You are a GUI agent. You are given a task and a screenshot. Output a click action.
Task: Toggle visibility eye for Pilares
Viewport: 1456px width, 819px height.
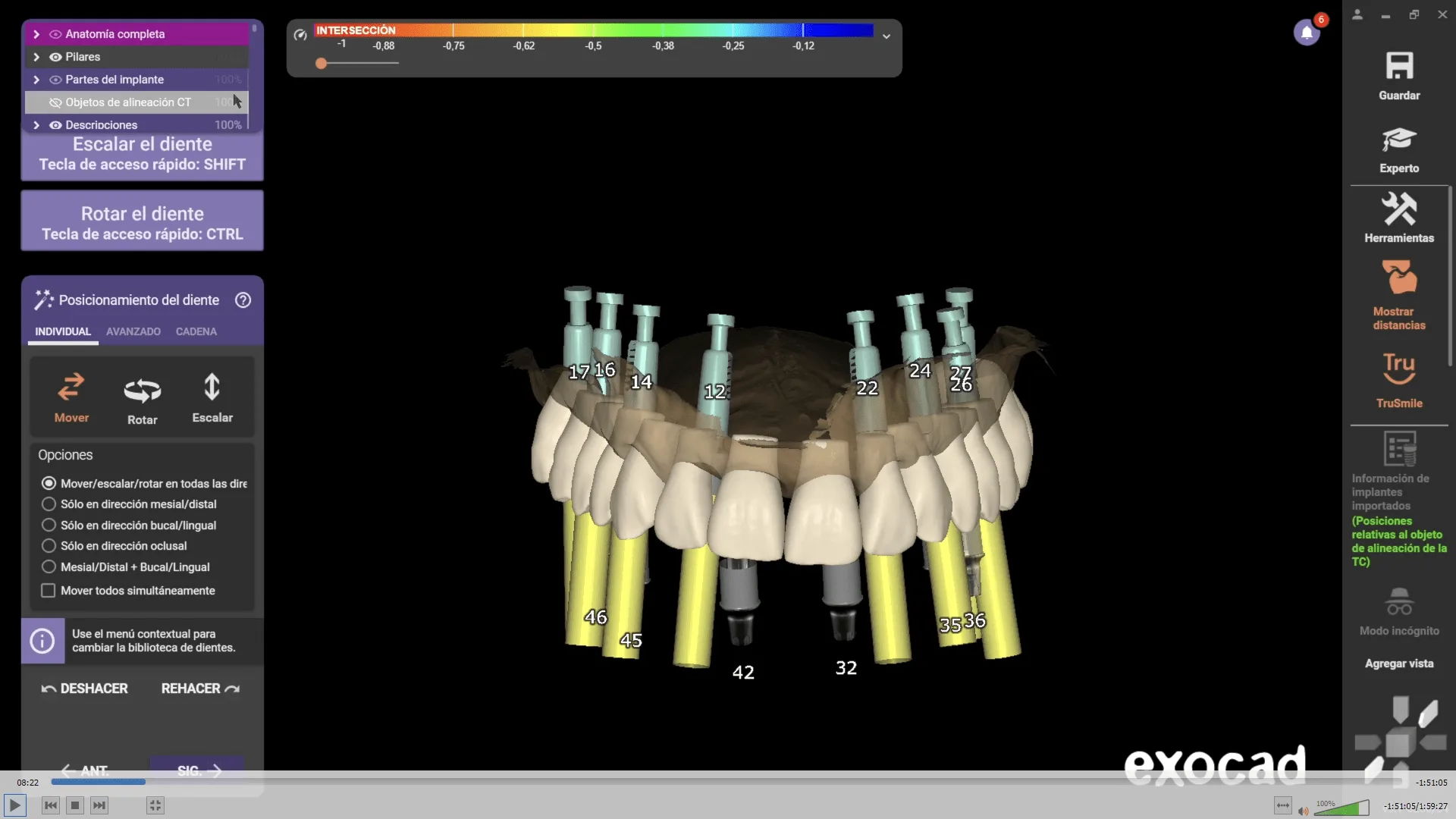(55, 57)
